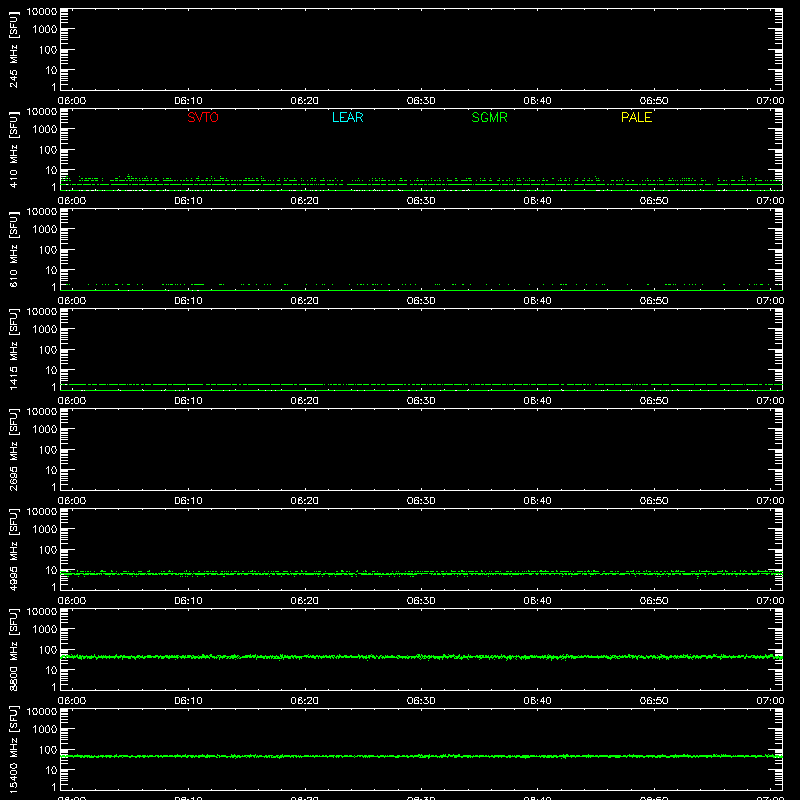The width and height of the screenshot is (800, 800).
Task: Click the 1000 label on the 410 MHz panel
Action: pos(45,130)
